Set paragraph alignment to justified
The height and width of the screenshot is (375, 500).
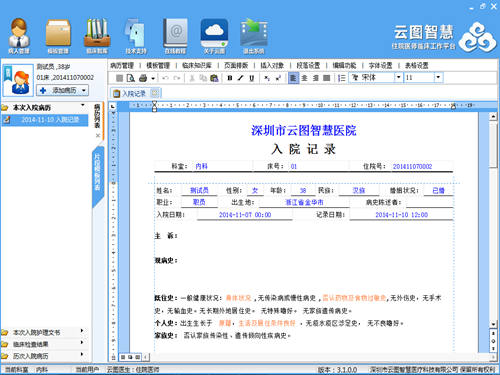[x=327, y=78]
